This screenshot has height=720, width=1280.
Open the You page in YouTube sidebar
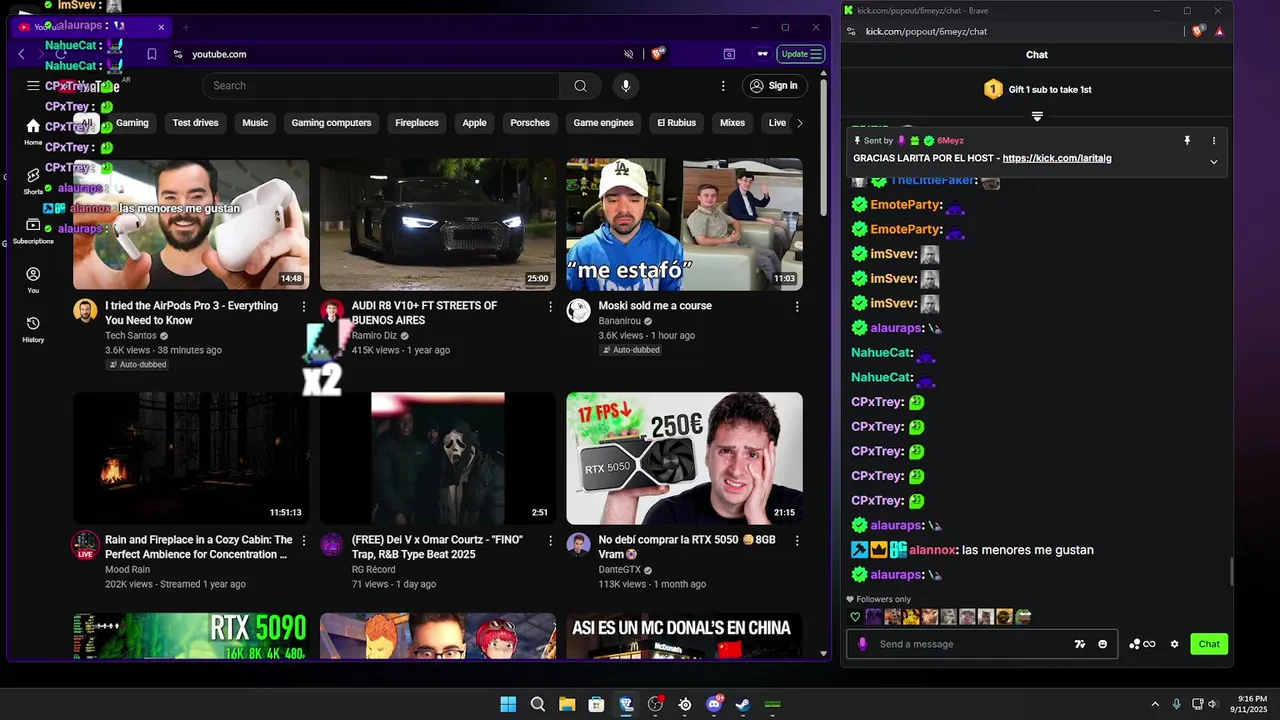[x=33, y=280]
